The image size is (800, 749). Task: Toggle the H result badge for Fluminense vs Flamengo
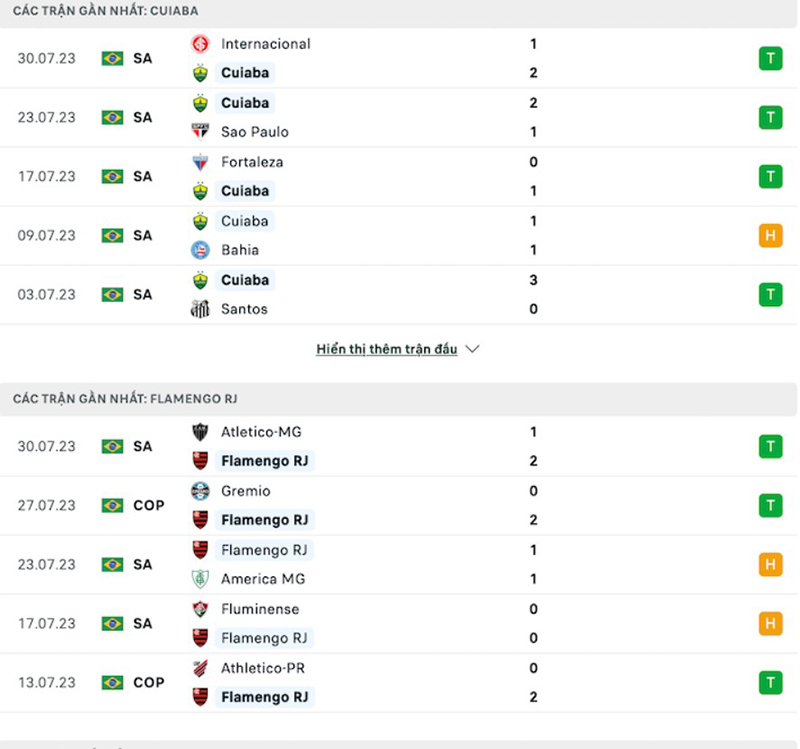(770, 623)
